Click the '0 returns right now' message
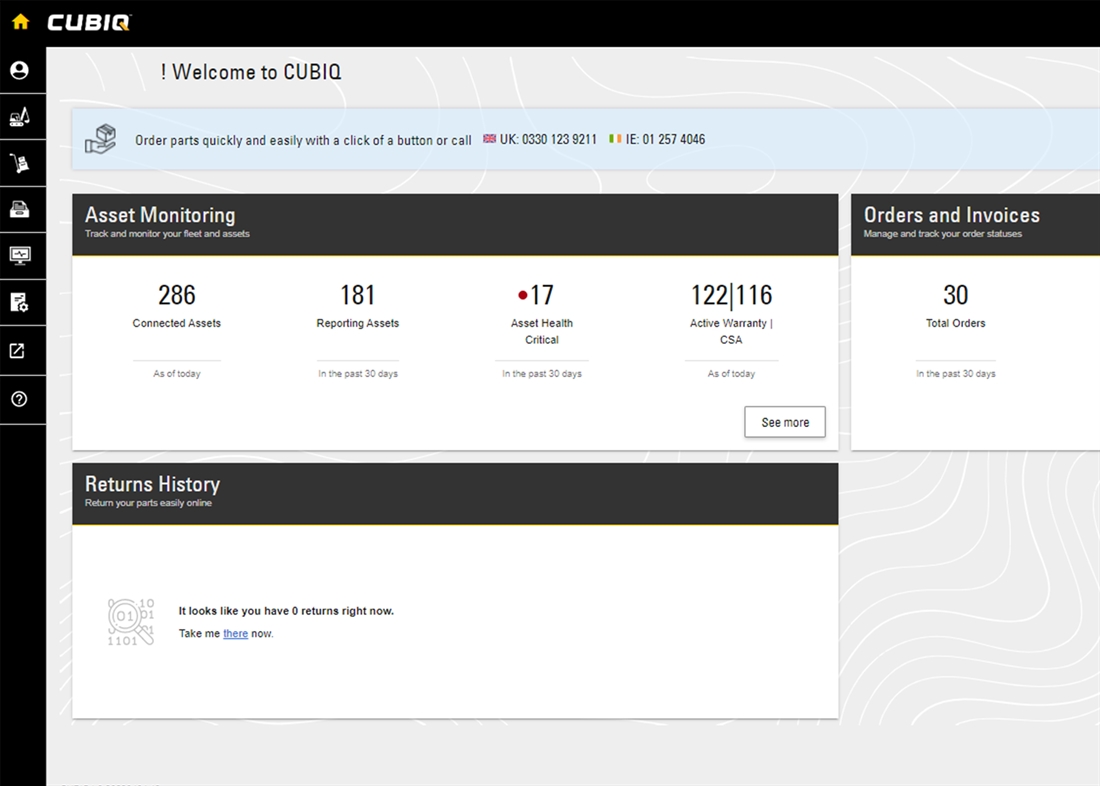 click(x=286, y=611)
